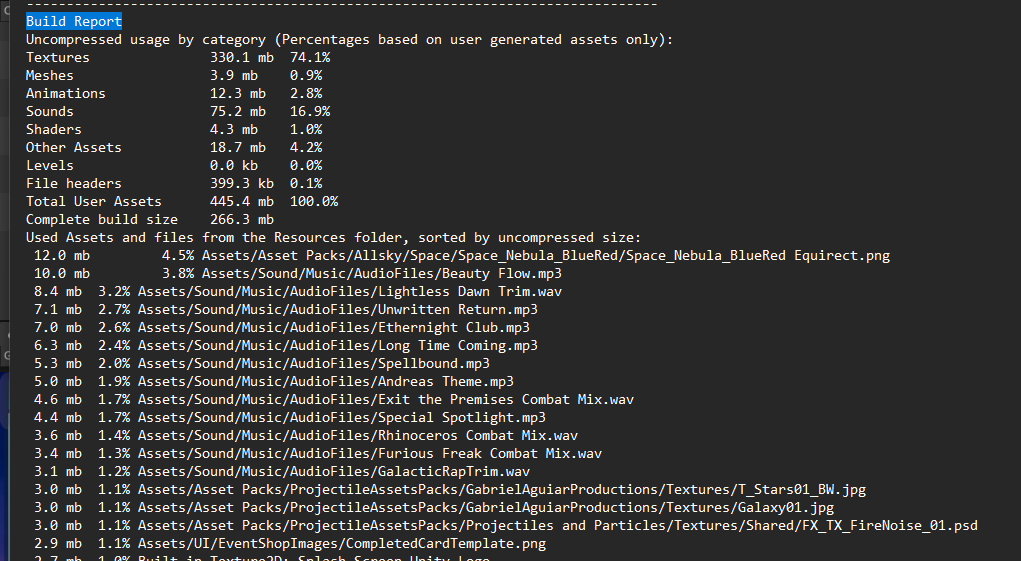Viewport: 1021px width, 561px height.
Task: Click the Textures 330.1 mb line
Action: [x=177, y=57]
